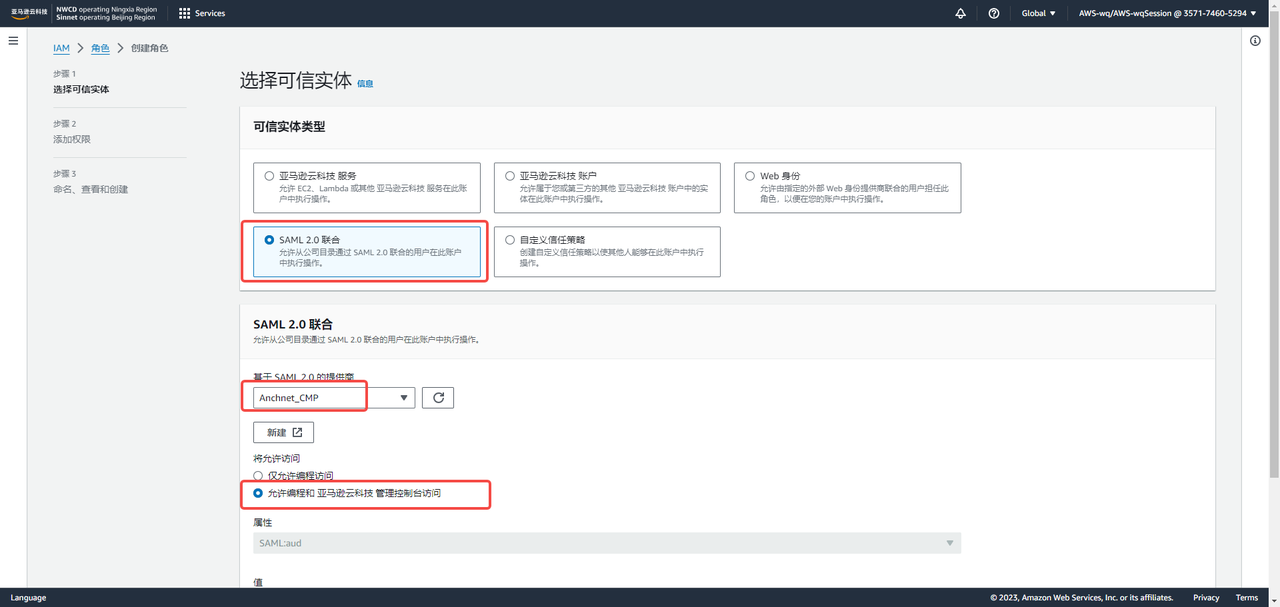Click the 可信实体类型 section heading
Screen dimensions: 1280x607
click(289, 127)
